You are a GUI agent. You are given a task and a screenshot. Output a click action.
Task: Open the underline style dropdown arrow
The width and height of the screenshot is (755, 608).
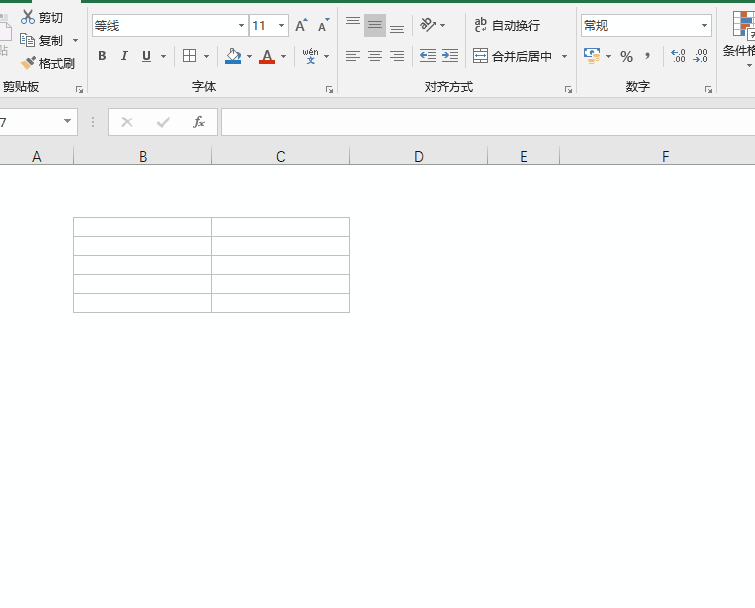tap(164, 56)
